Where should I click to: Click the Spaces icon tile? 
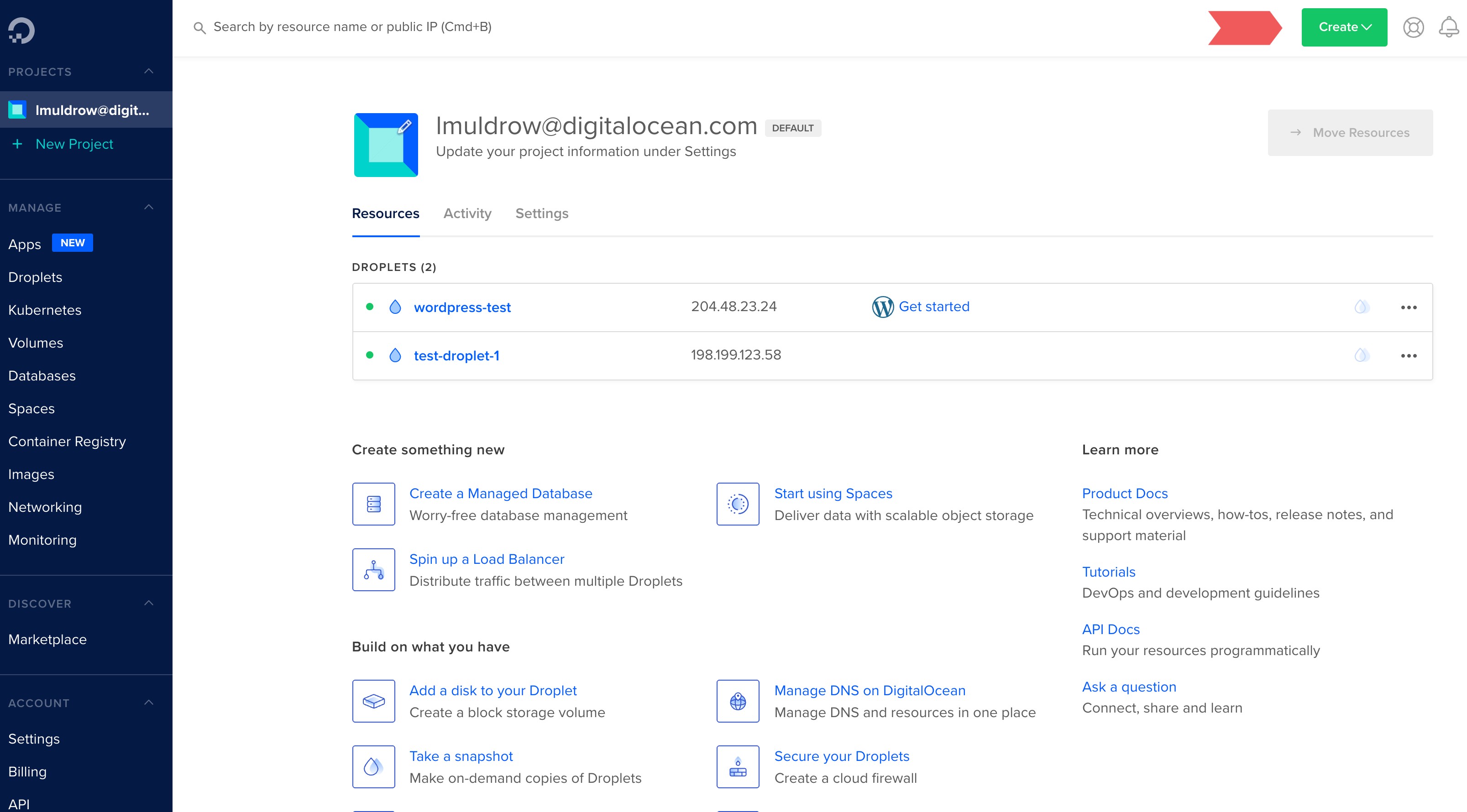pos(738,504)
